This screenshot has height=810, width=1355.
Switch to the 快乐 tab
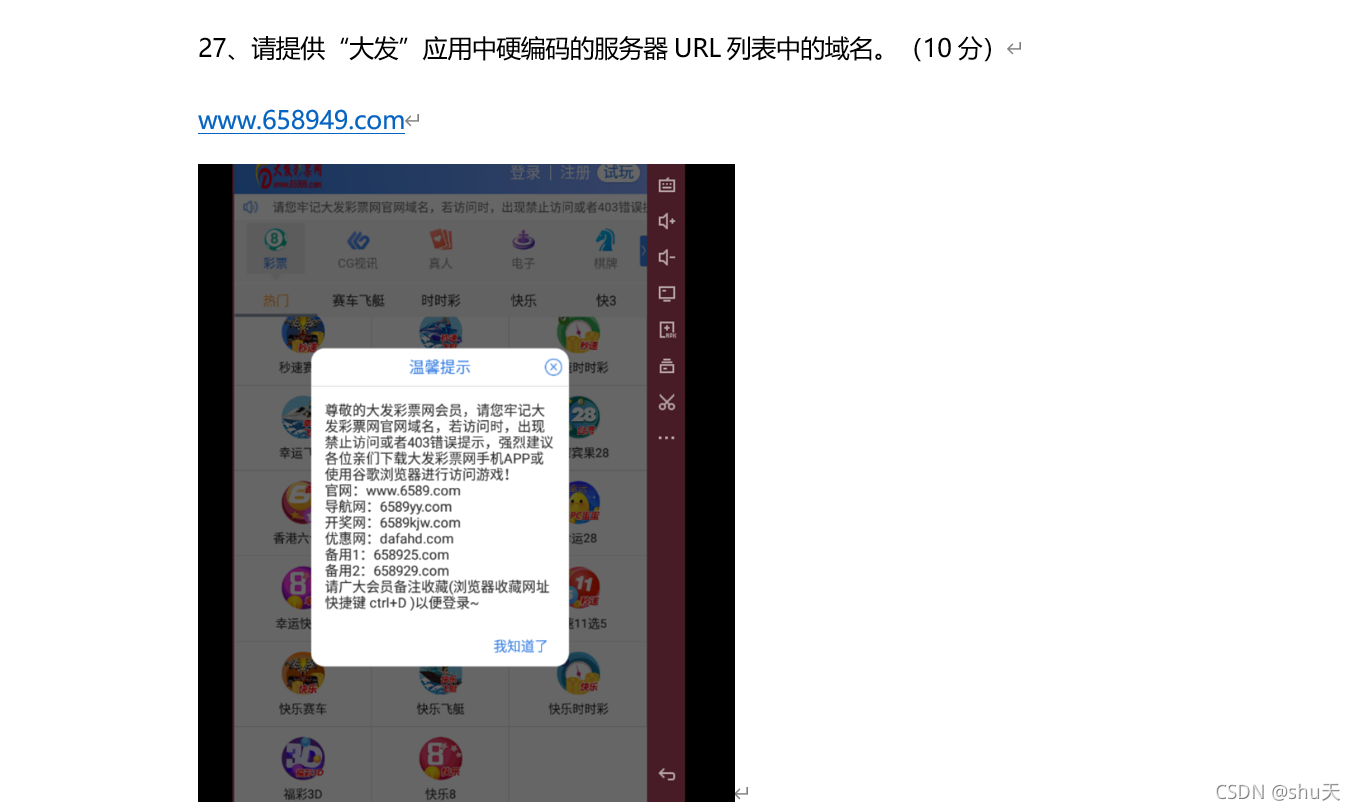pos(523,300)
